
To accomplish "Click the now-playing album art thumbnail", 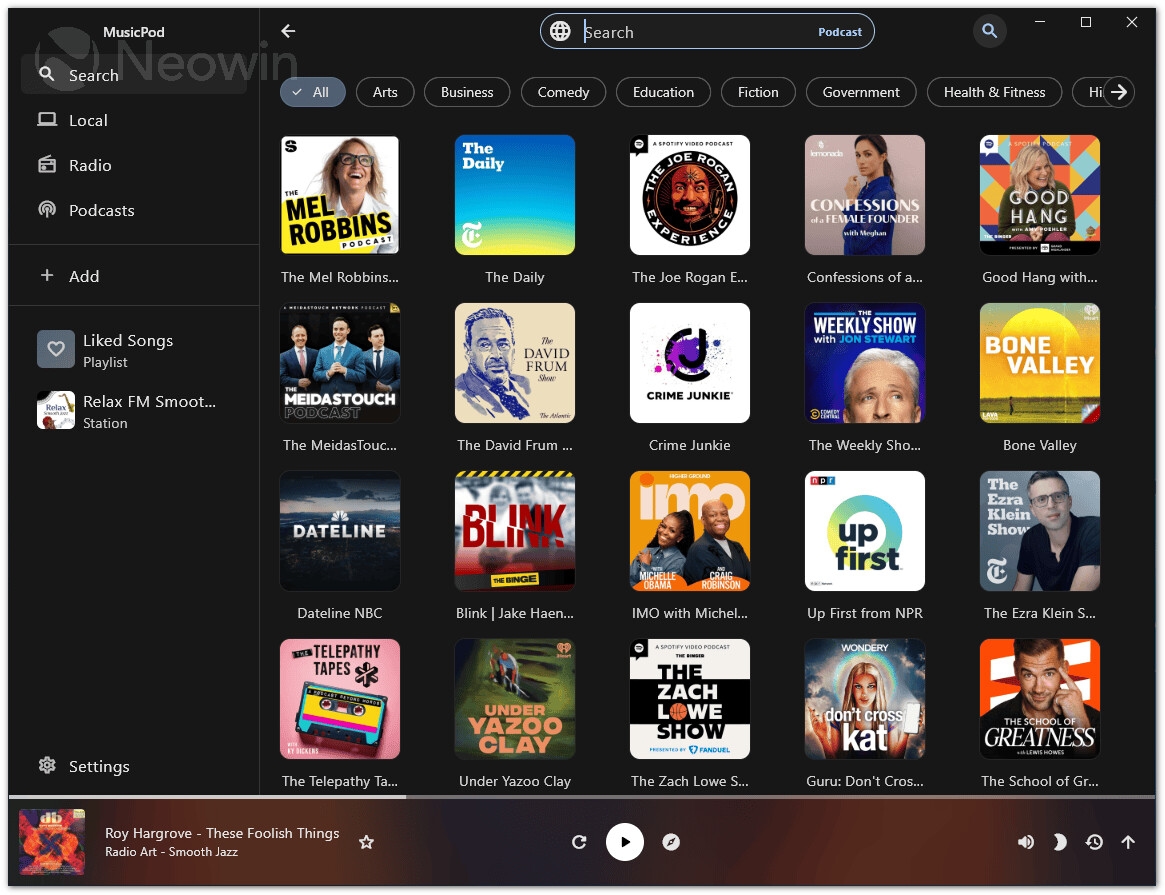I will [51, 842].
